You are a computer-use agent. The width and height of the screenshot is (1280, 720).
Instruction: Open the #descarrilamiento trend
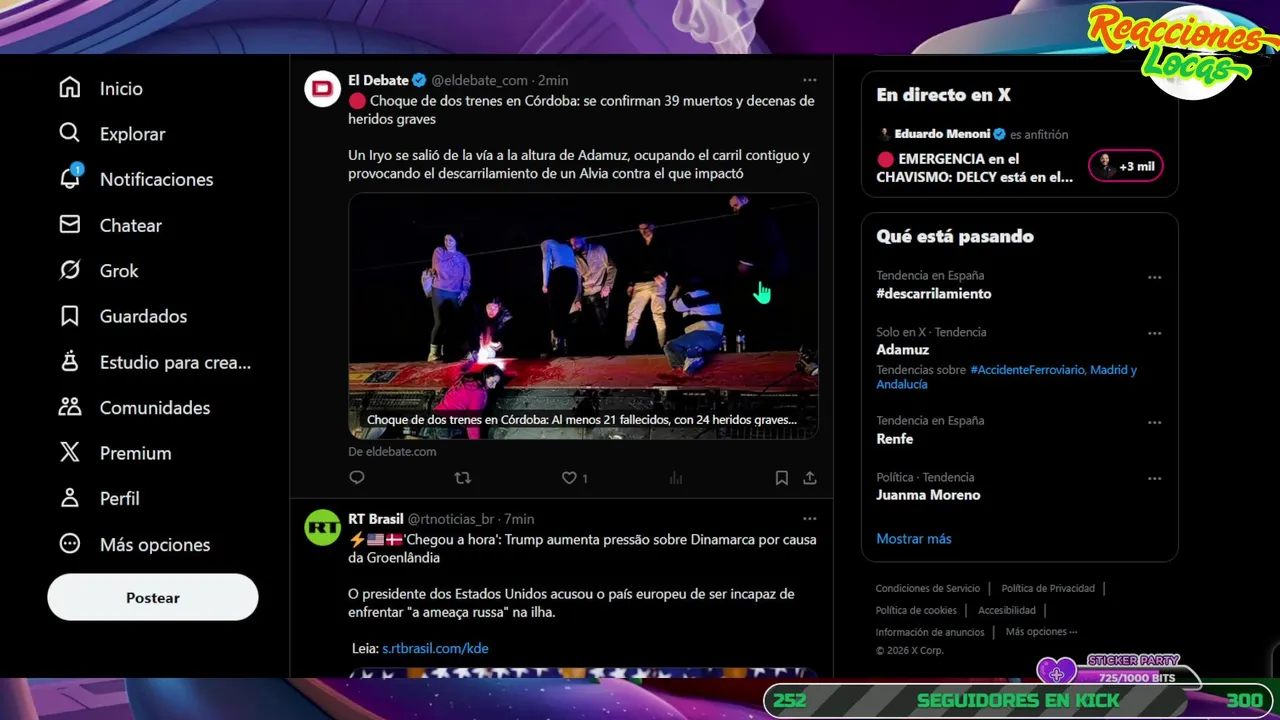pyautogui.click(x=934, y=293)
